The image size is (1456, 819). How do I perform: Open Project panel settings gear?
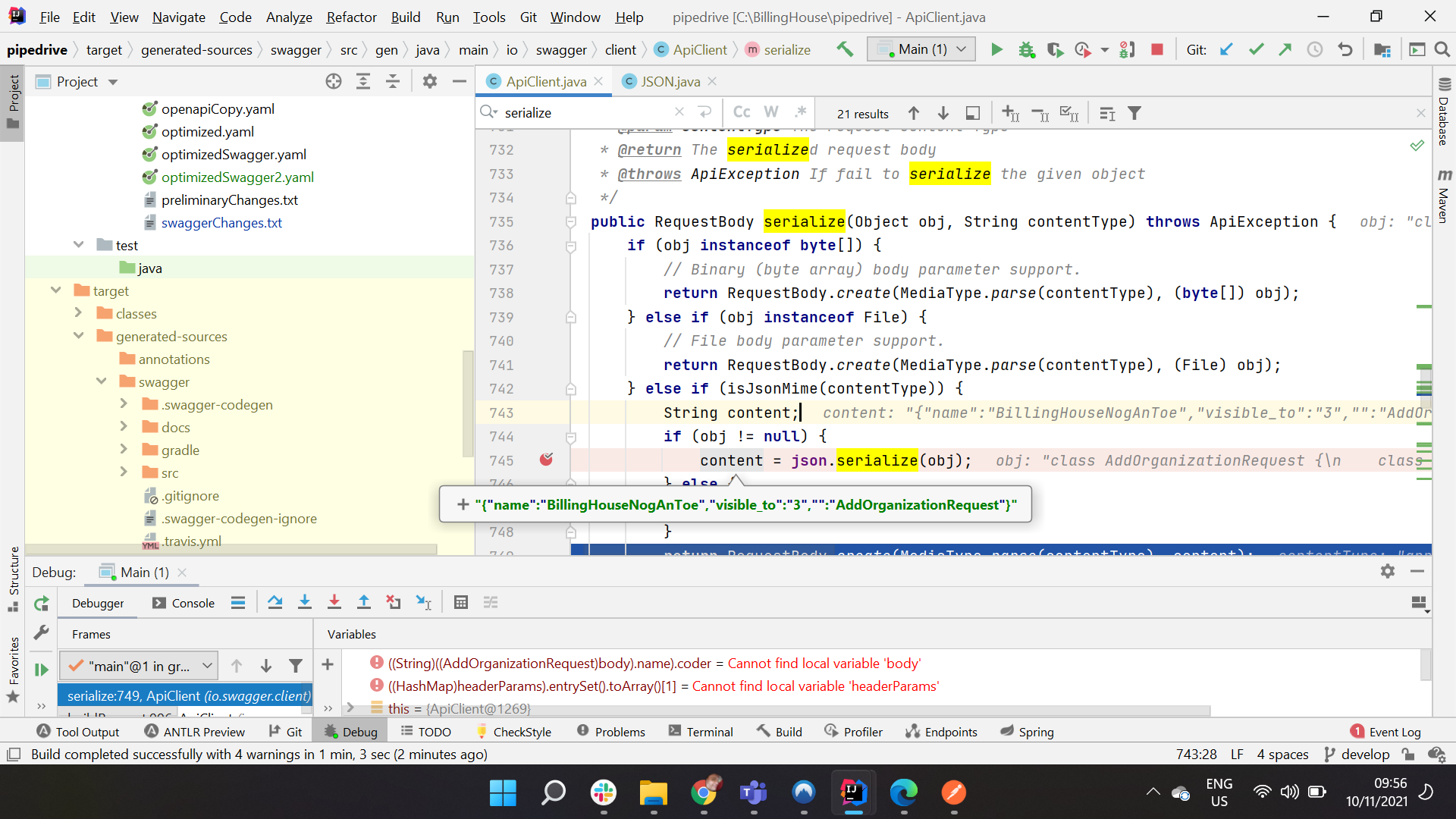point(430,82)
